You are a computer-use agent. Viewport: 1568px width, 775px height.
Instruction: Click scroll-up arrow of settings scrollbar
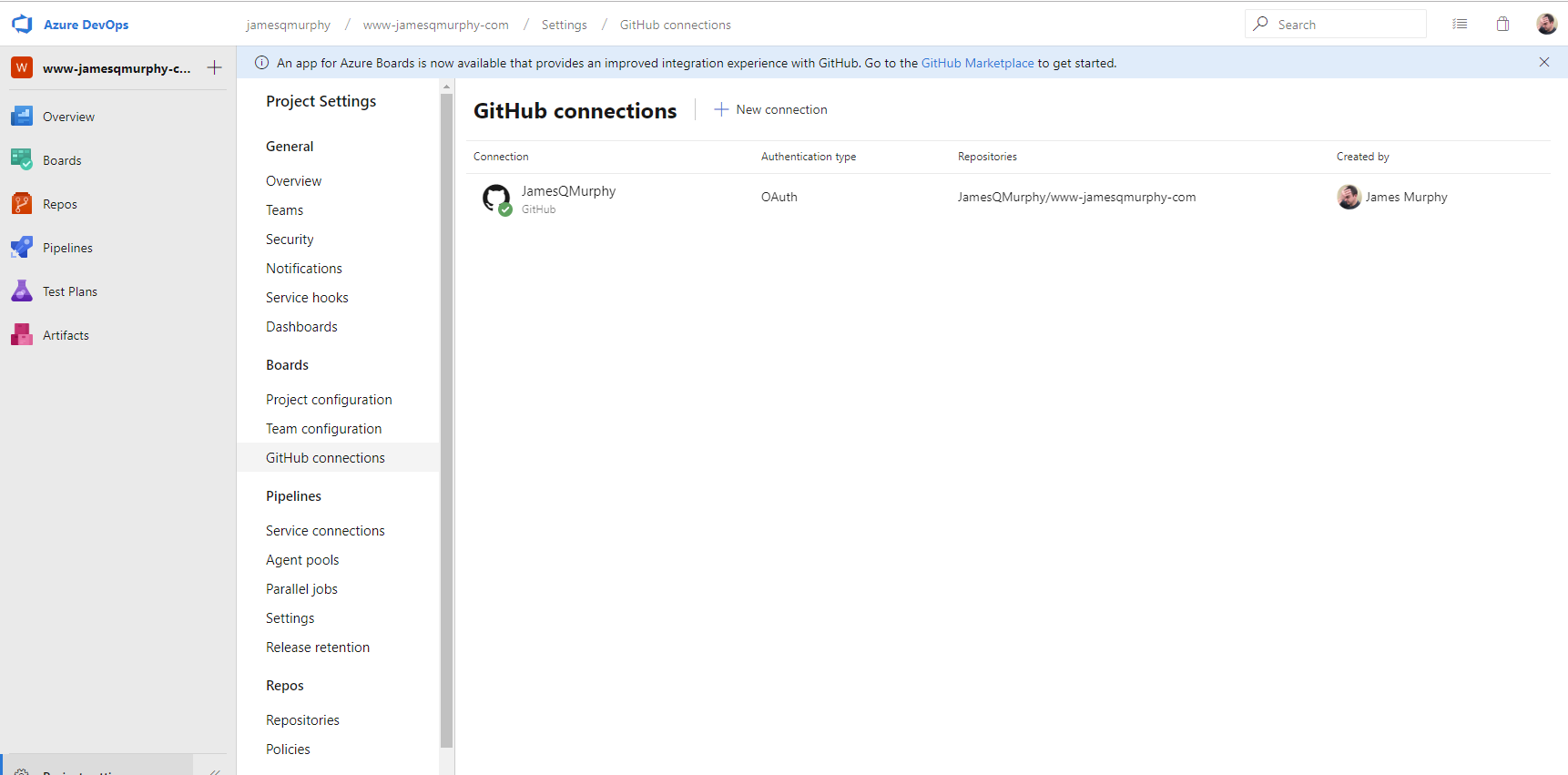coord(446,86)
